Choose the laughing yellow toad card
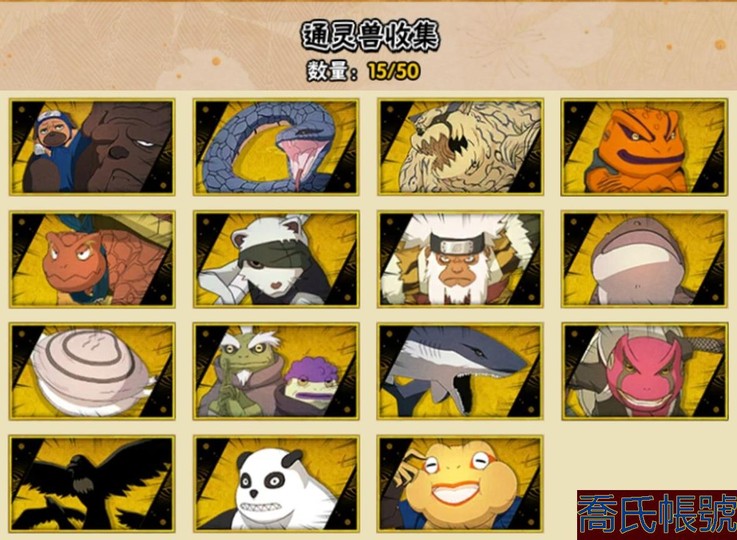The width and height of the screenshot is (737, 540). [x=461, y=484]
